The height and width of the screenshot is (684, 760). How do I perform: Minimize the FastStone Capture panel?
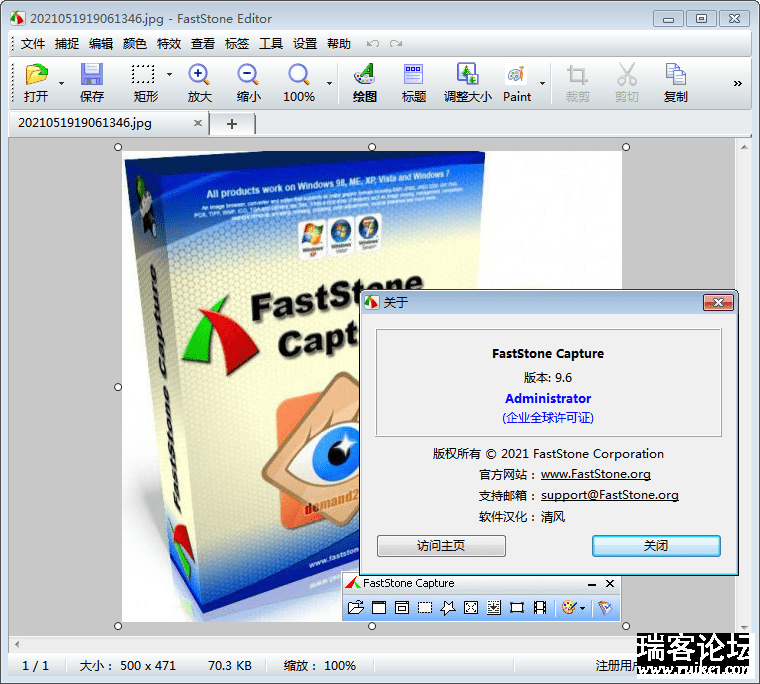591,584
